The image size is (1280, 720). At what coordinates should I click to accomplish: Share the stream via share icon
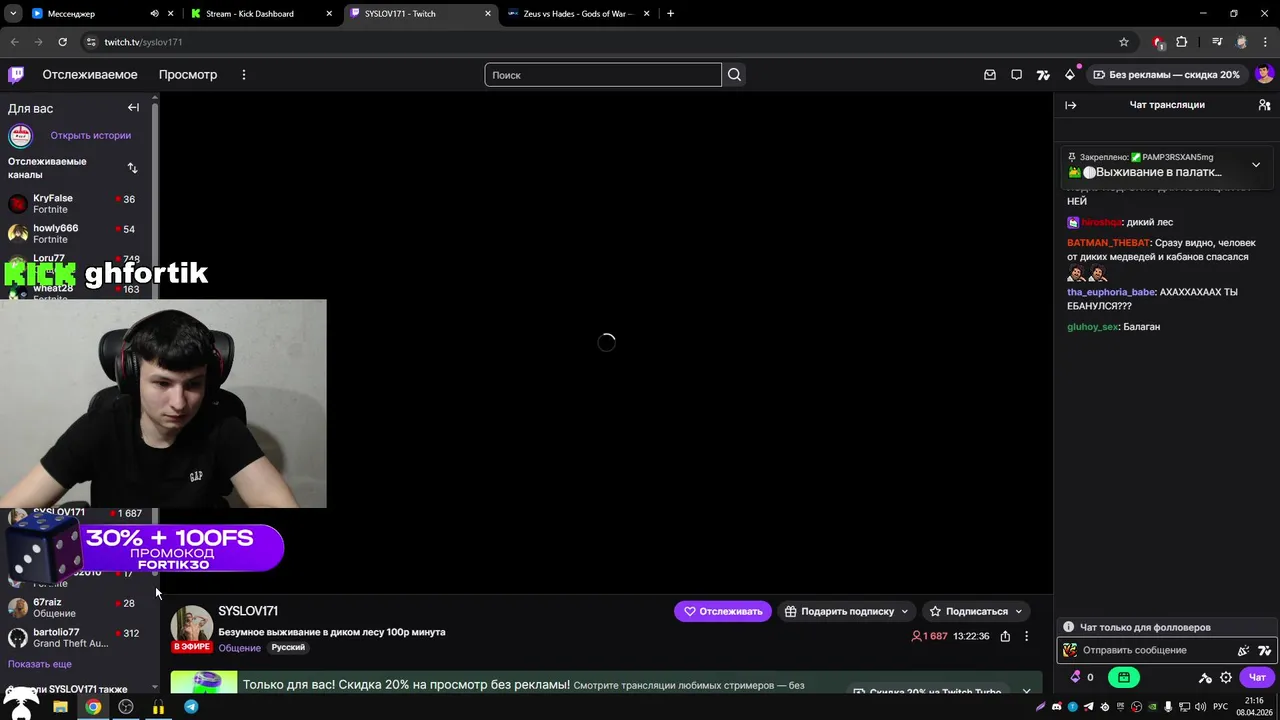[1005, 636]
